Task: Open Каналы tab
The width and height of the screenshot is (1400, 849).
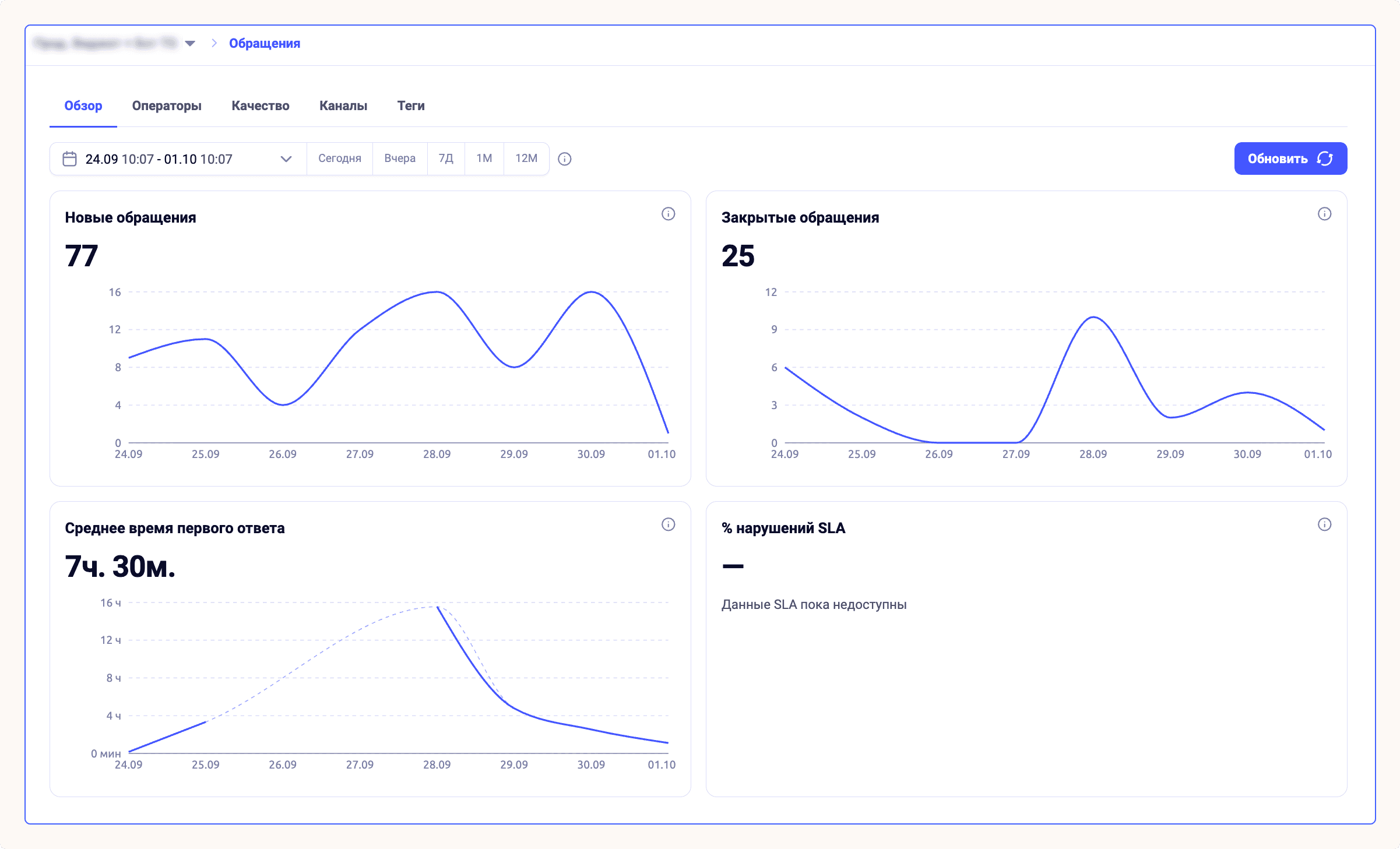Action: (x=343, y=106)
